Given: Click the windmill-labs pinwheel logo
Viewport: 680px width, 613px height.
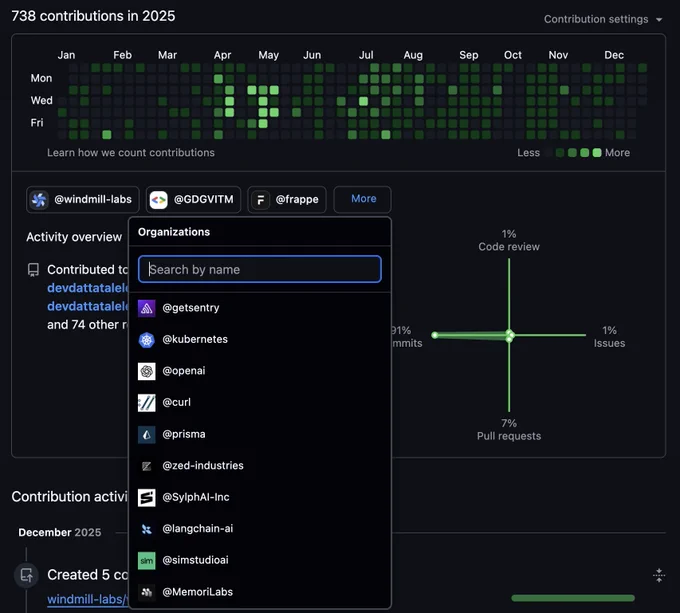Looking at the screenshot, I should (39, 199).
